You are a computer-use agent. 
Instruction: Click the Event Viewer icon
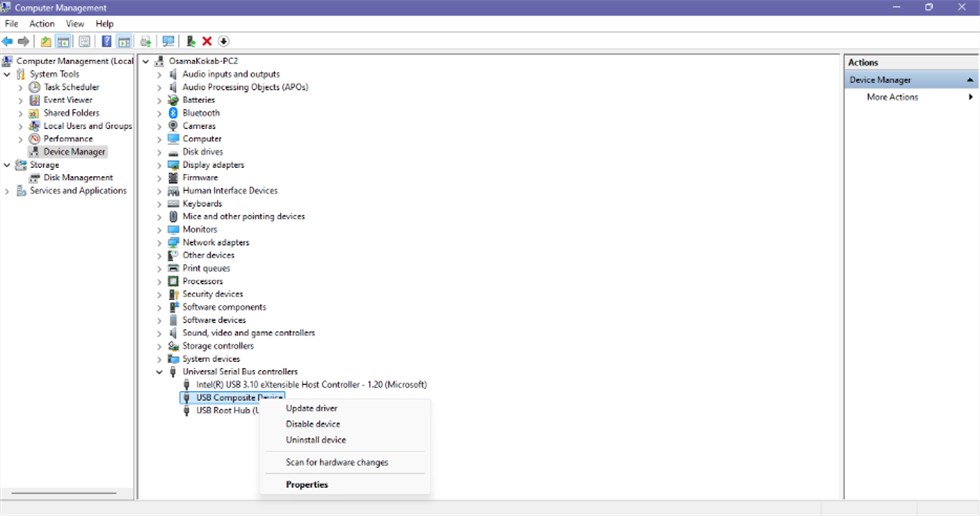[x=35, y=100]
